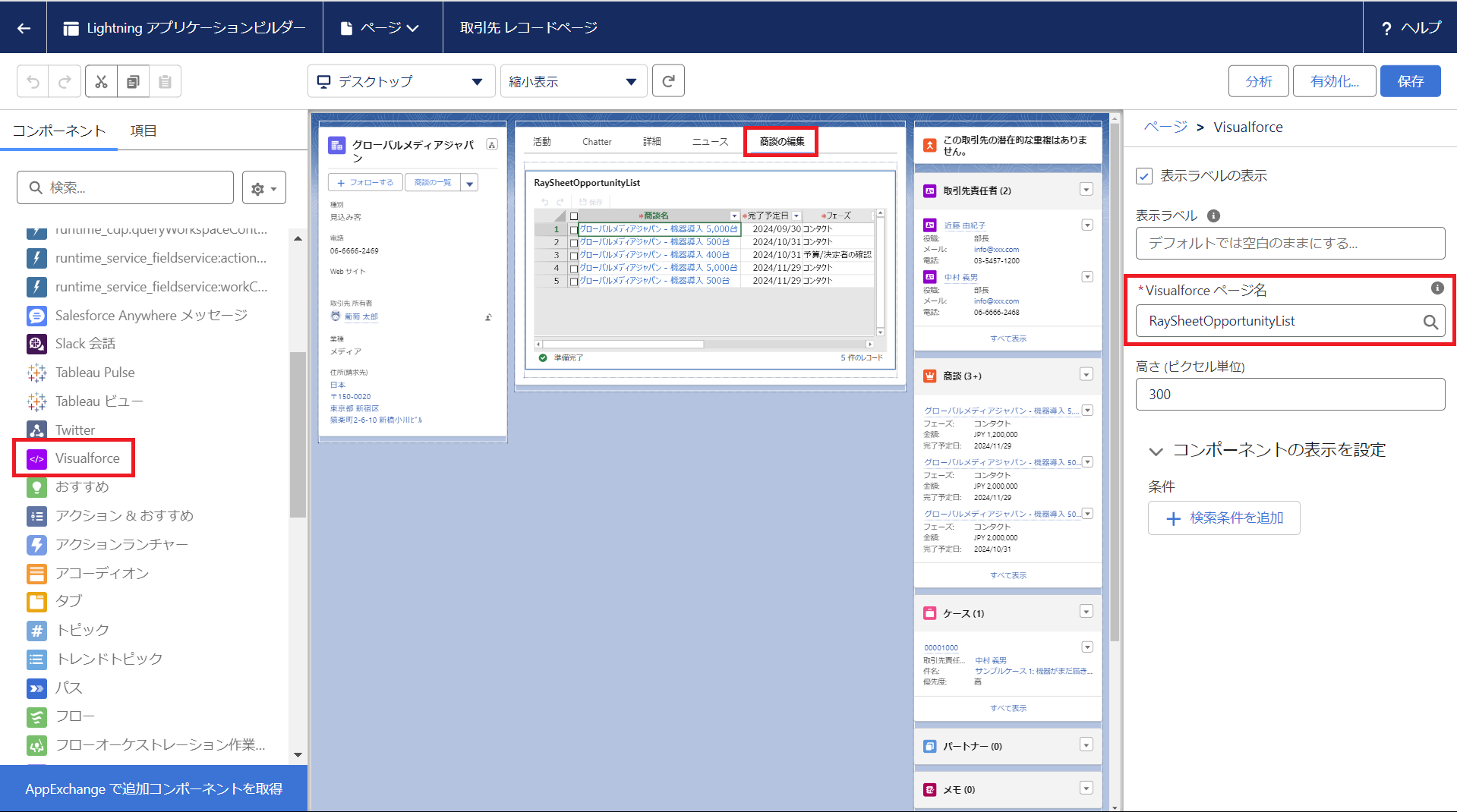Select the Tableau Pulse component

click(x=80, y=373)
